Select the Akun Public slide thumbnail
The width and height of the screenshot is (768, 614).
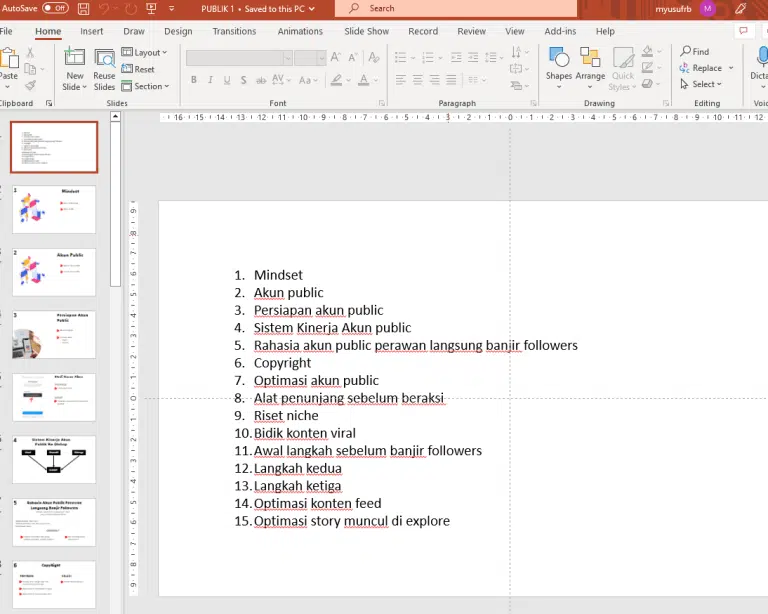55,272
